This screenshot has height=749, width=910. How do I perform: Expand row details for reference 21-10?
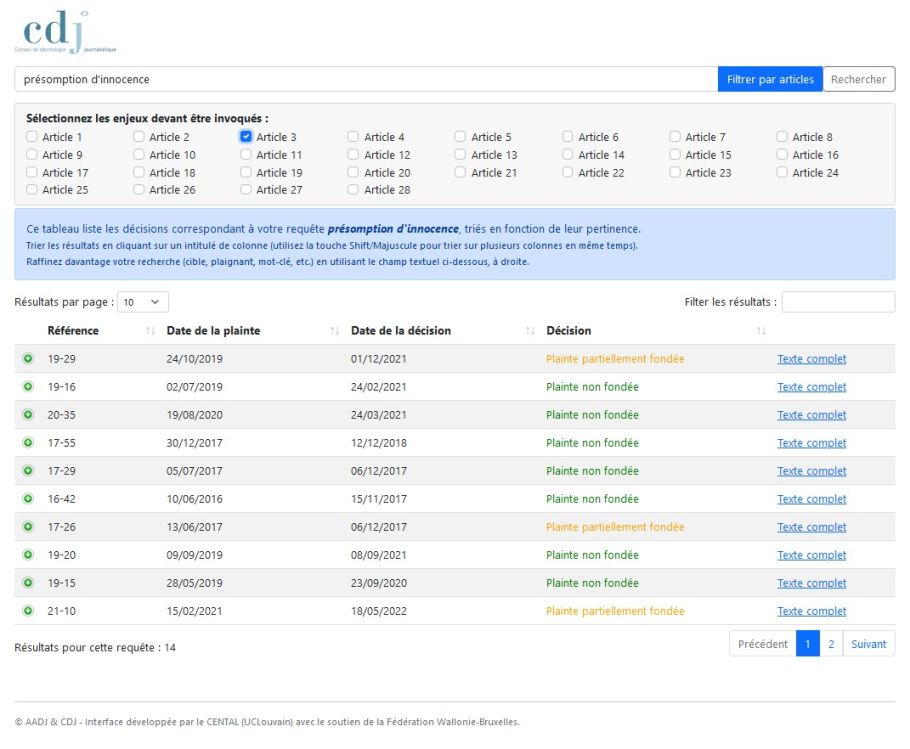28,610
